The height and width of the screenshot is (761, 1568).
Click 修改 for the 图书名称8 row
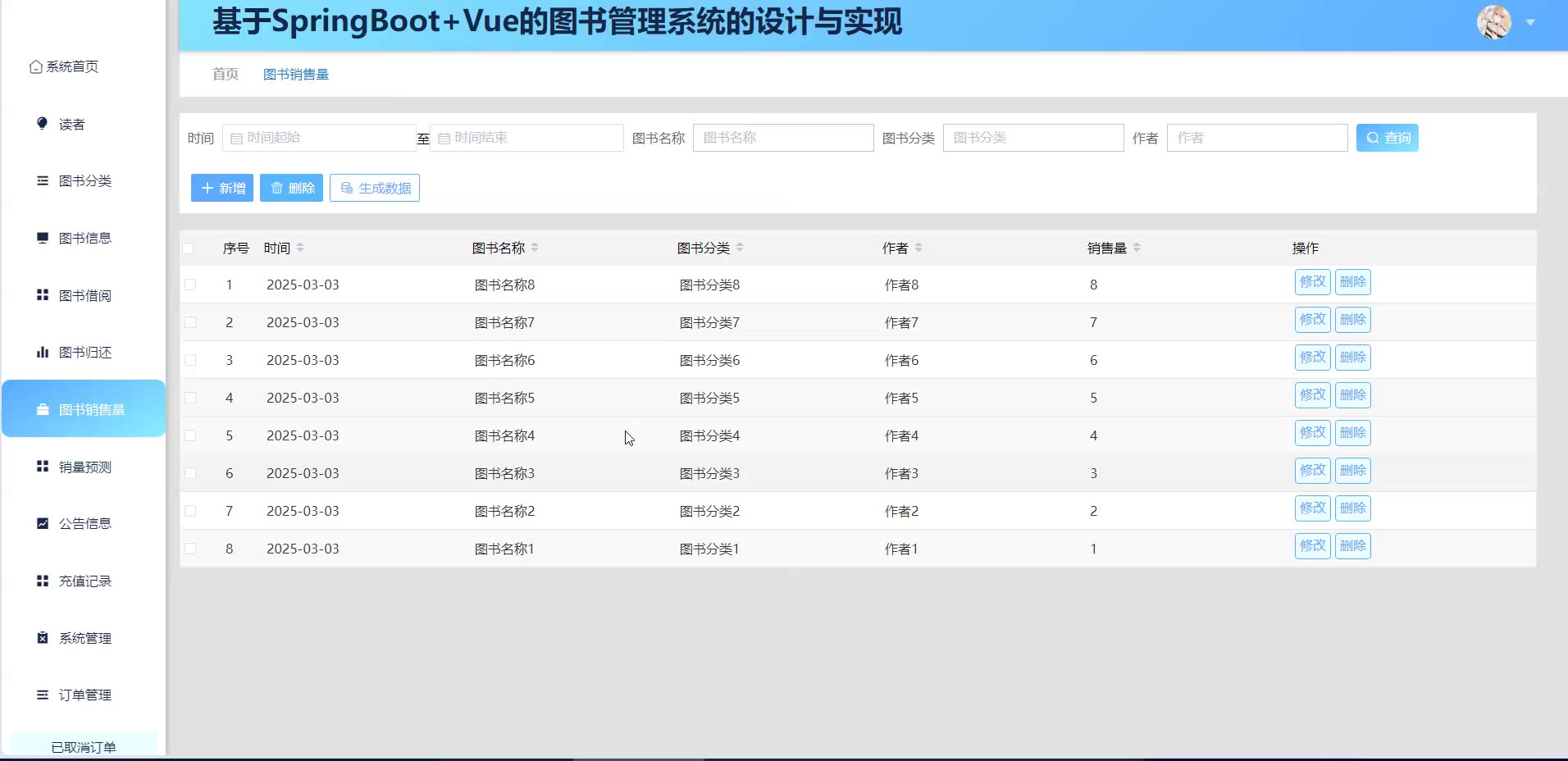pyautogui.click(x=1313, y=282)
